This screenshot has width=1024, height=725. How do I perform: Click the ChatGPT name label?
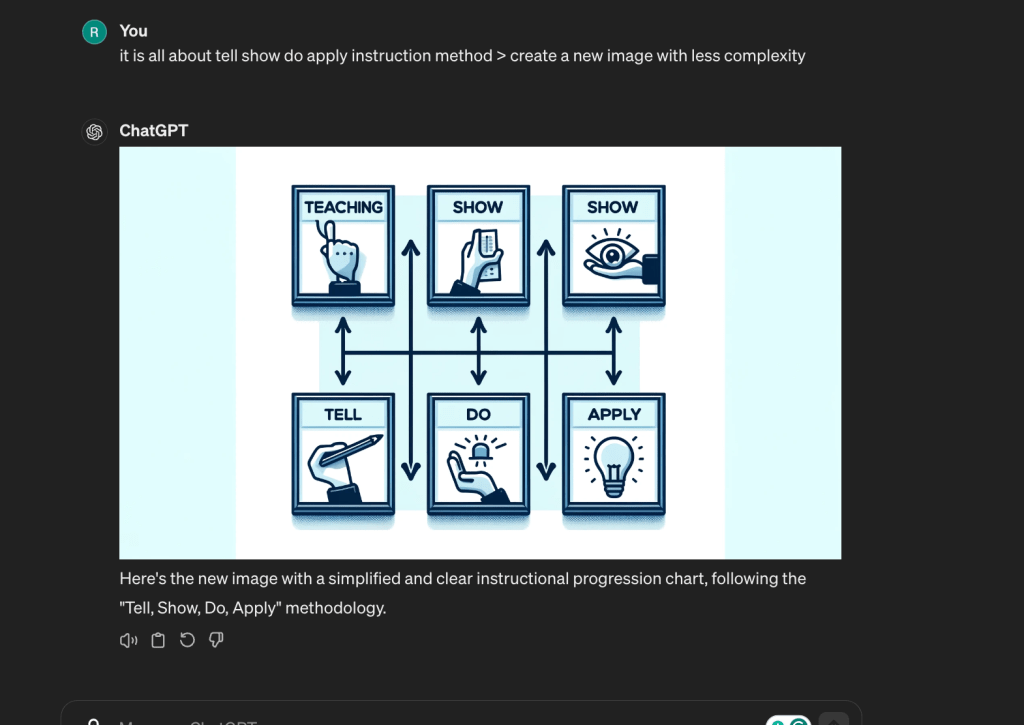(x=153, y=131)
